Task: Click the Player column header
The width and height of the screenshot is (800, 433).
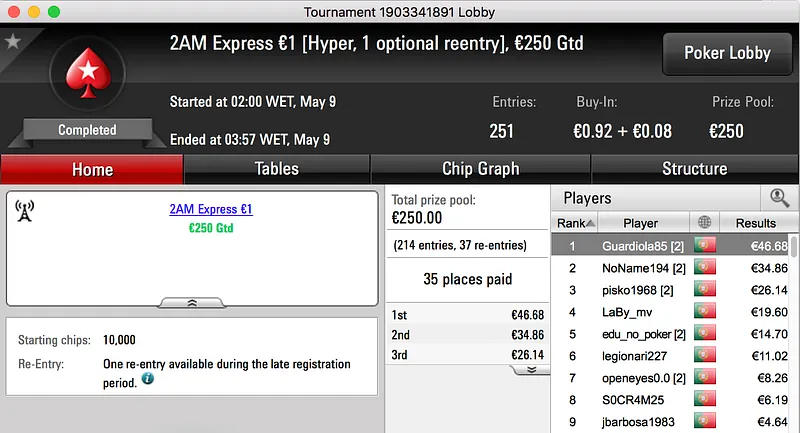Action: pos(641,223)
